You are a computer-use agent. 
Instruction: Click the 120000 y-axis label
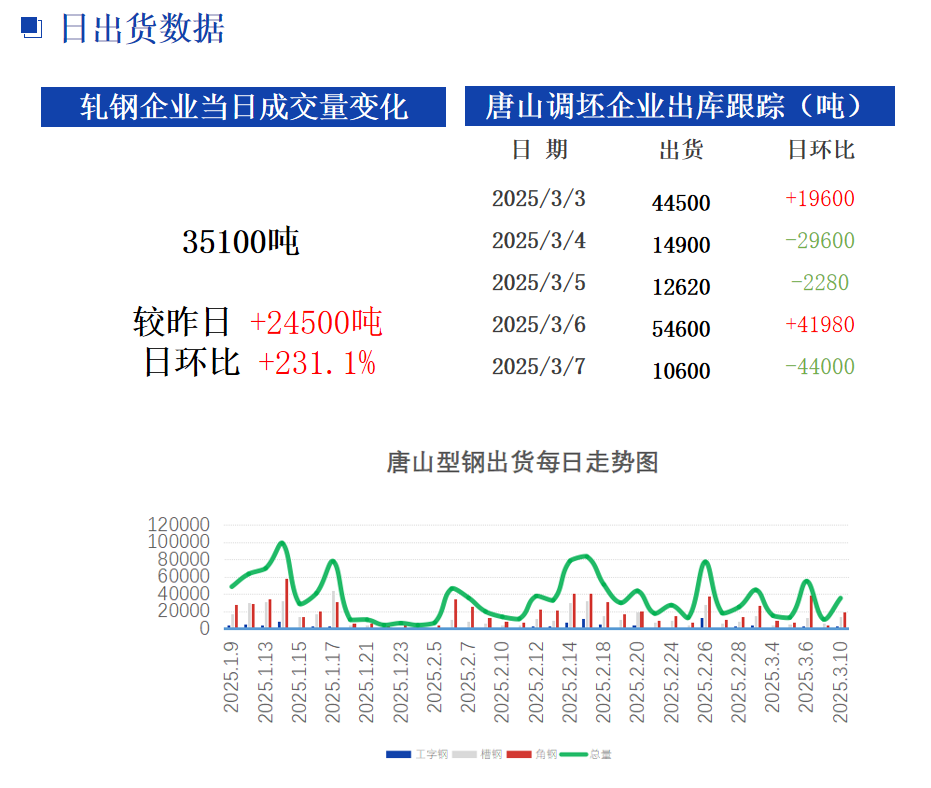[x=177, y=524]
